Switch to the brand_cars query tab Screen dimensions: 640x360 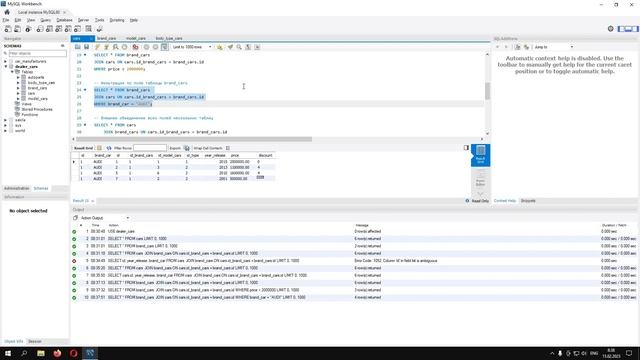(x=107, y=38)
